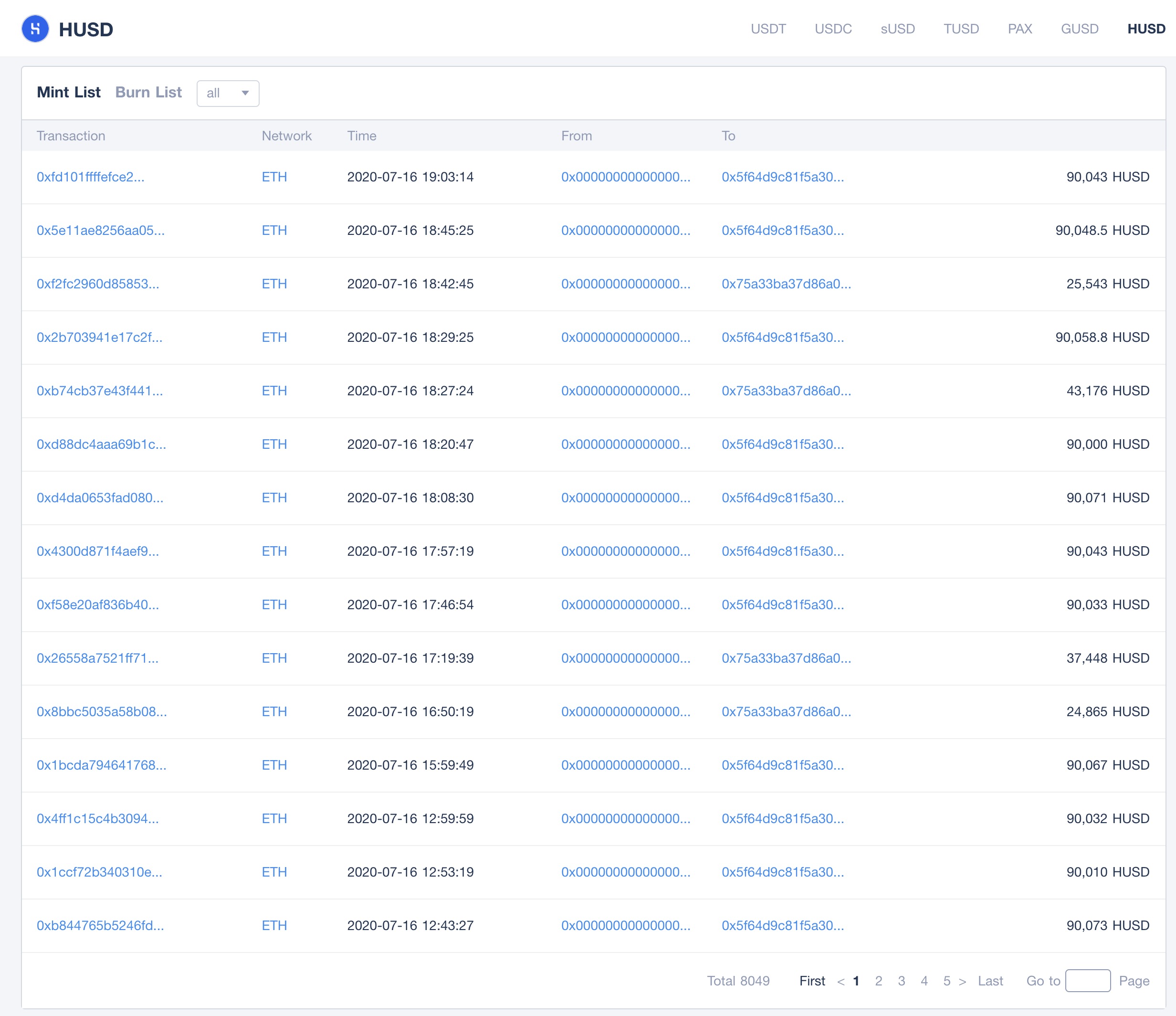This screenshot has height=1016, width=1176.
Task: Go to page 3
Action: (901, 981)
